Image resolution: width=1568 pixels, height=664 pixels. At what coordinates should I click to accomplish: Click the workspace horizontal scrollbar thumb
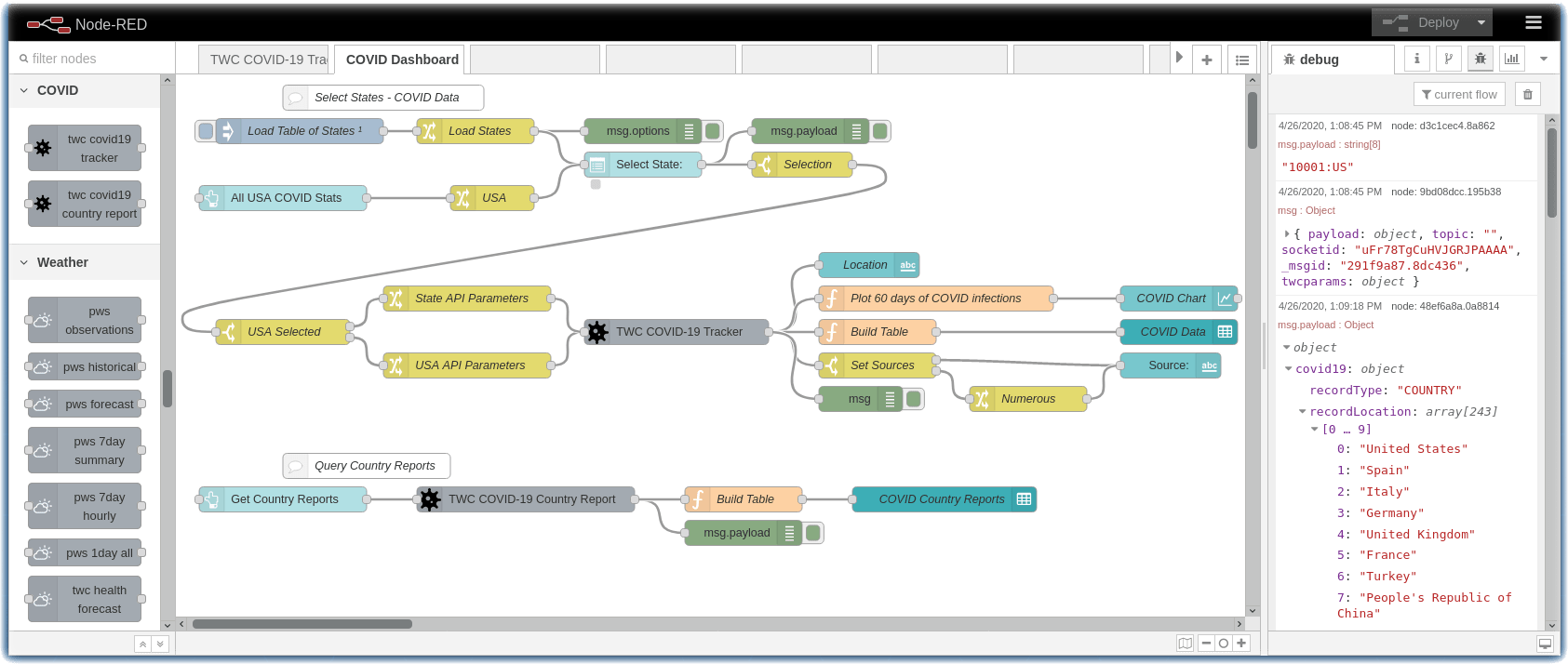click(302, 624)
